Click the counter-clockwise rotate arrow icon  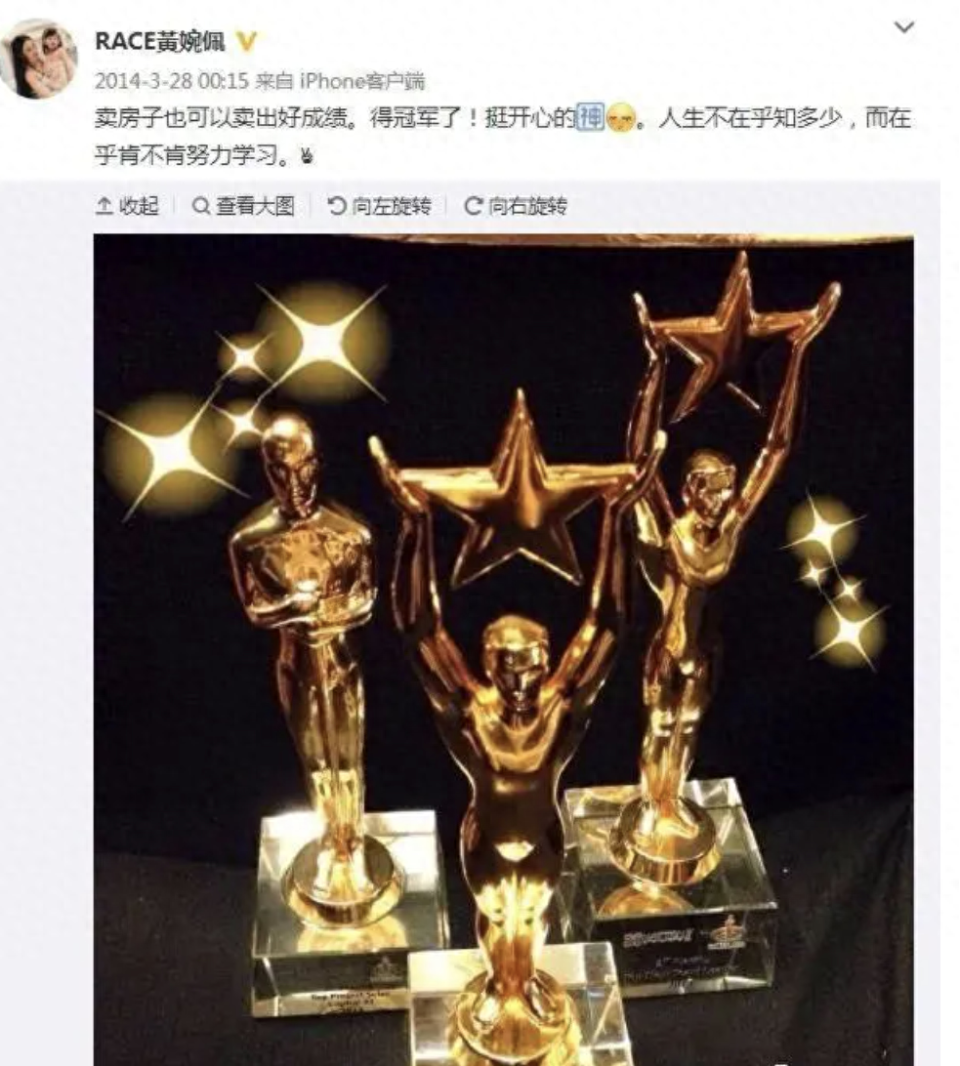pyautogui.click(x=337, y=205)
